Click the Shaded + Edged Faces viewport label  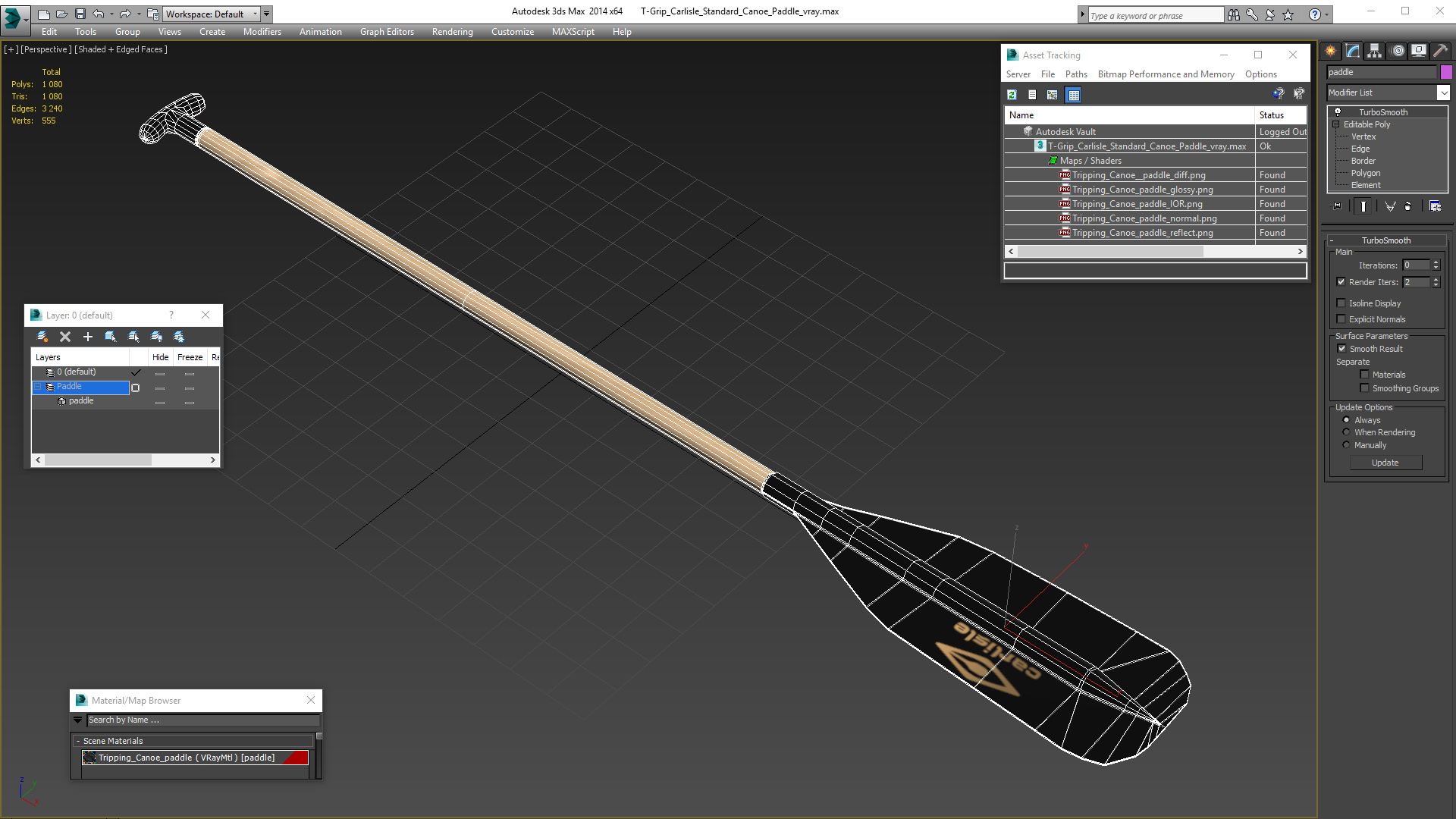[121, 49]
